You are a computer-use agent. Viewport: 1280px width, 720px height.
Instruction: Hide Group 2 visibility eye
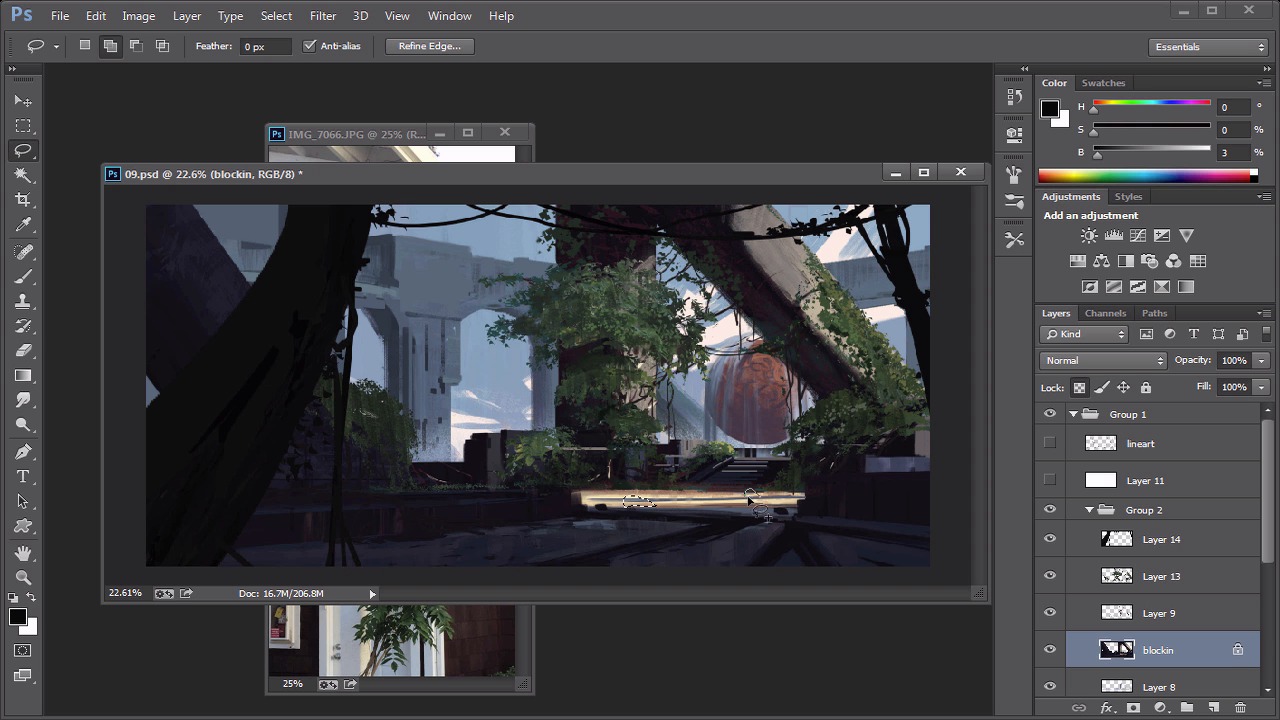click(1050, 510)
